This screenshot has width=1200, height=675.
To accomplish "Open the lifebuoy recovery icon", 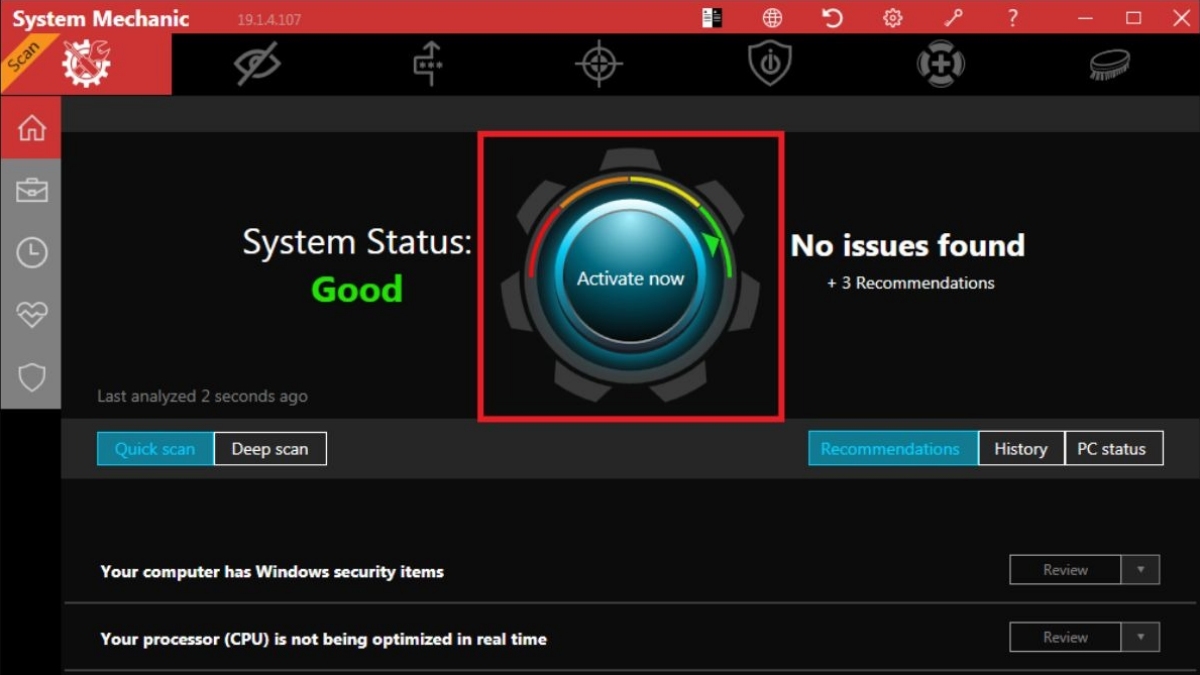I will (941, 64).
